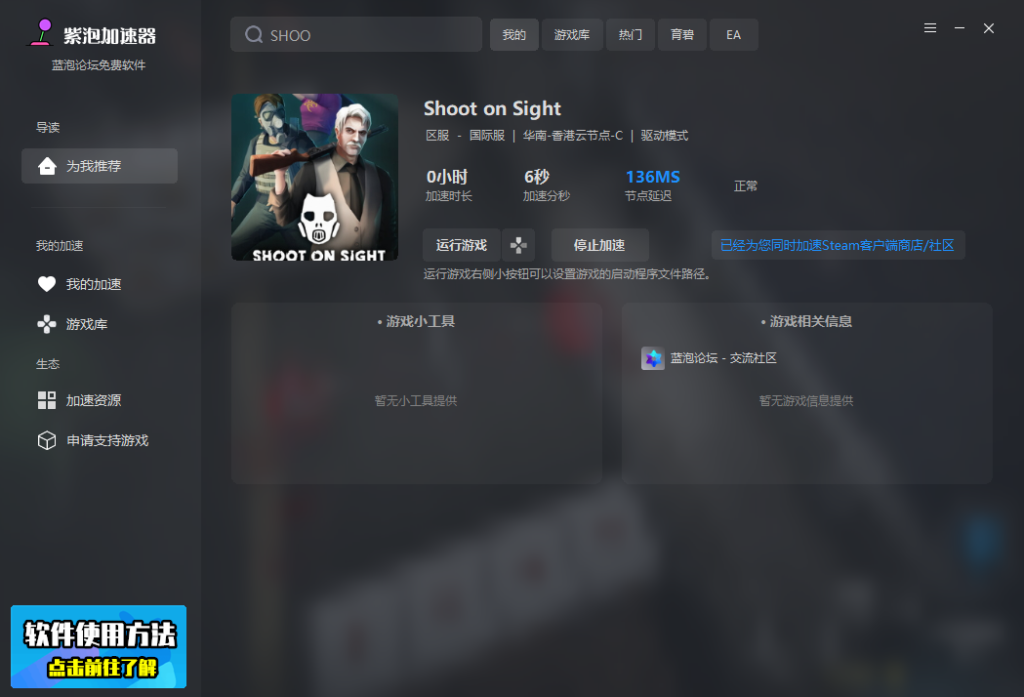1024x697 pixels.
Task: Click the search magnifier icon
Action: tap(253, 35)
